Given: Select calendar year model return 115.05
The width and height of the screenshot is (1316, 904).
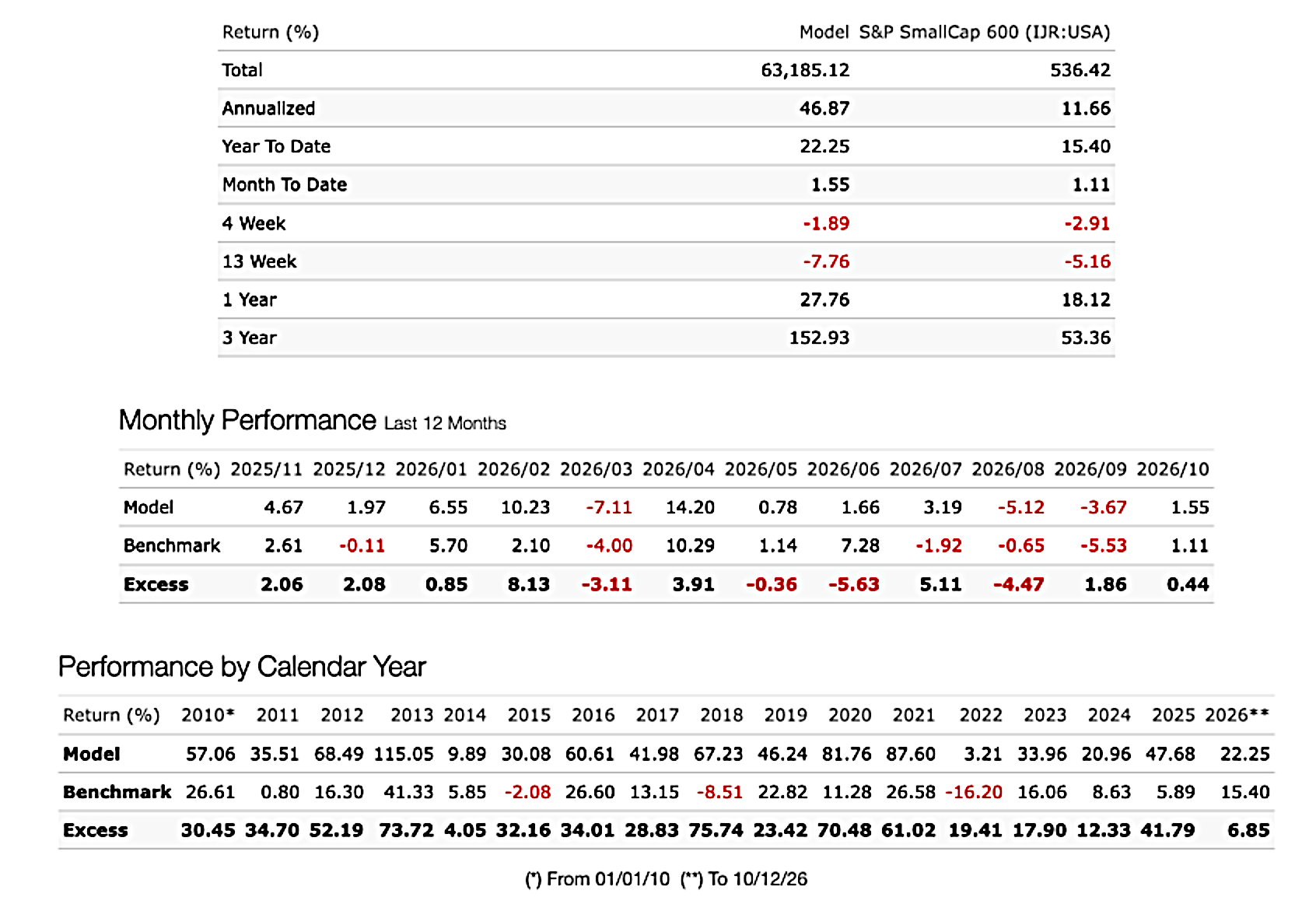Looking at the screenshot, I should point(404,754).
